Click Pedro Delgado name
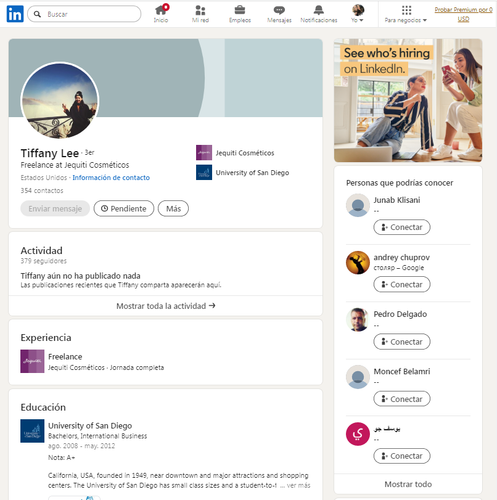497x500 pixels. (400, 314)
